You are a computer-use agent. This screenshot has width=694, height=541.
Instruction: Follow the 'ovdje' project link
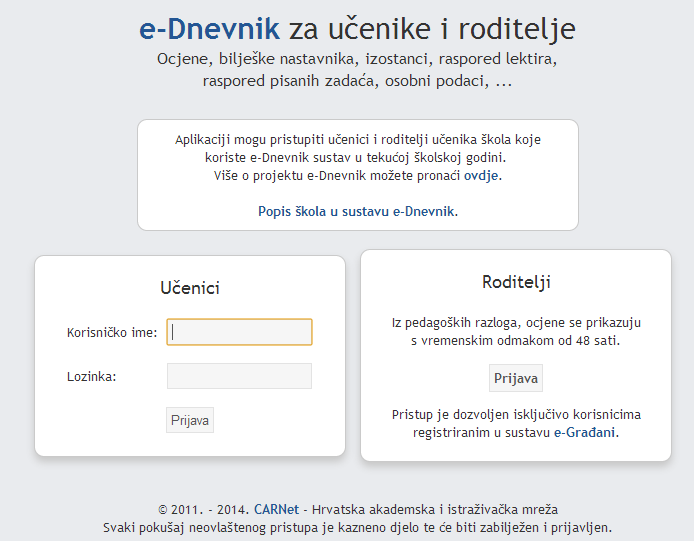tap(481, 176)
